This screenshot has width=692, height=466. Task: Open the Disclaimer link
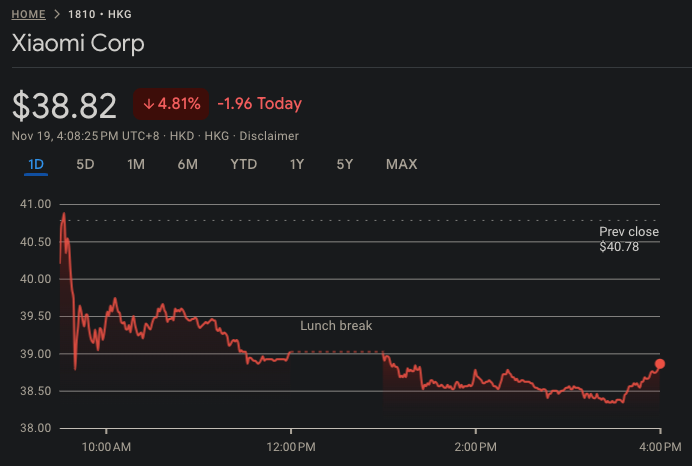tap(269, 136)
